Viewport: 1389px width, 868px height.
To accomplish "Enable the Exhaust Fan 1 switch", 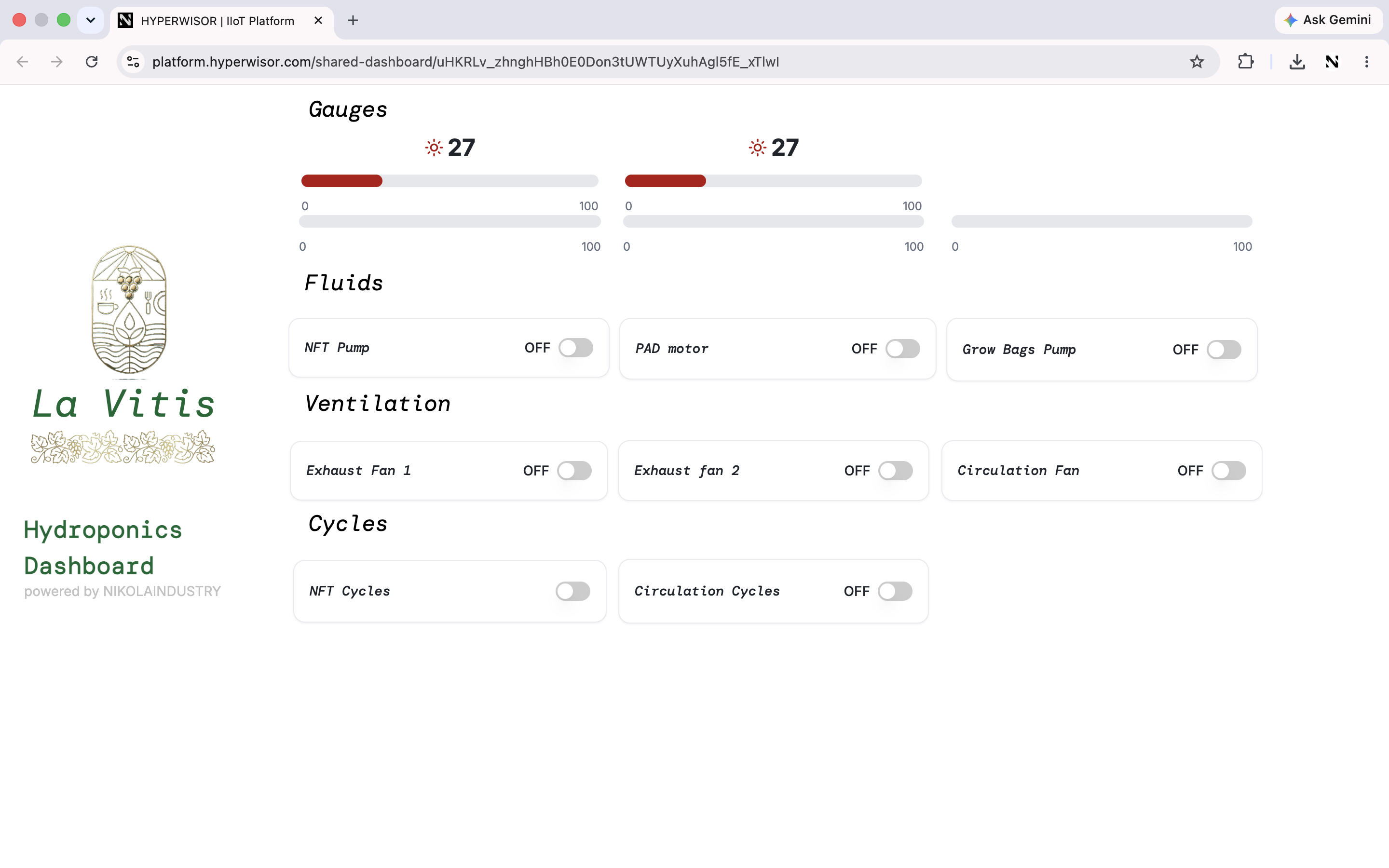I will pyautogui.click(x=574, y=471).
